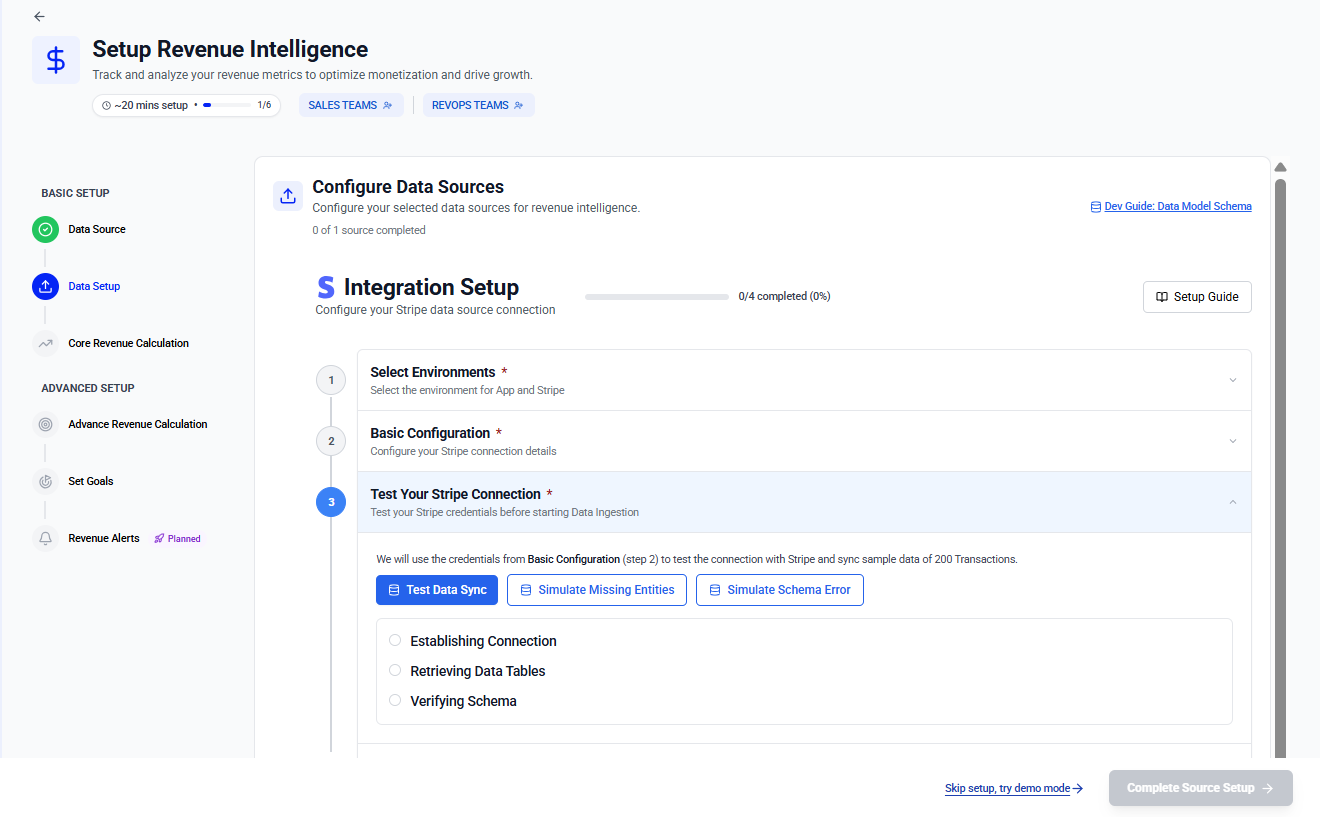Click the Revenue Alerts bell icon

click(x=45, y=538)
